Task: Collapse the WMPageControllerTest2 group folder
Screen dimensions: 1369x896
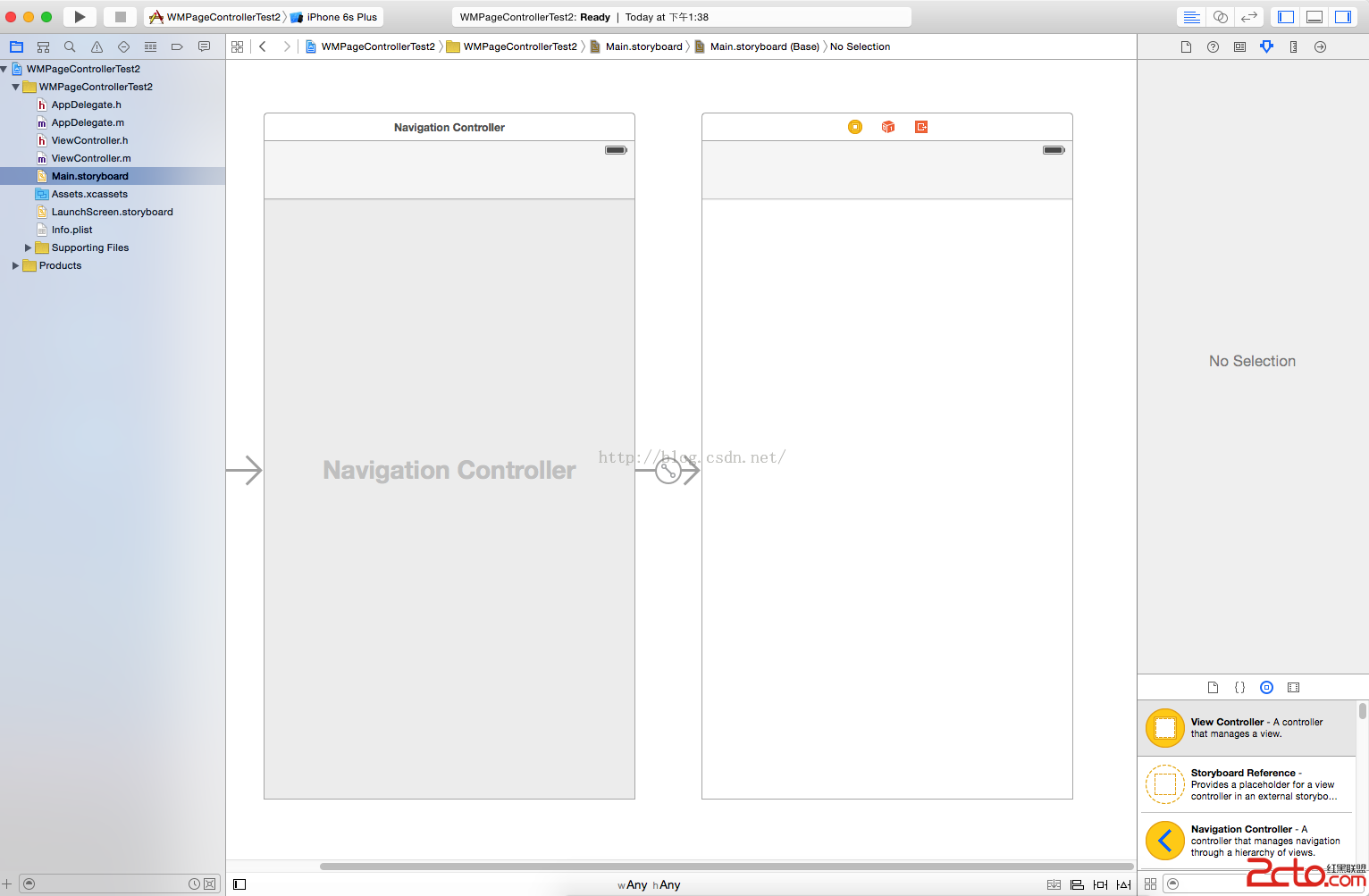Action: click(15, 87)
